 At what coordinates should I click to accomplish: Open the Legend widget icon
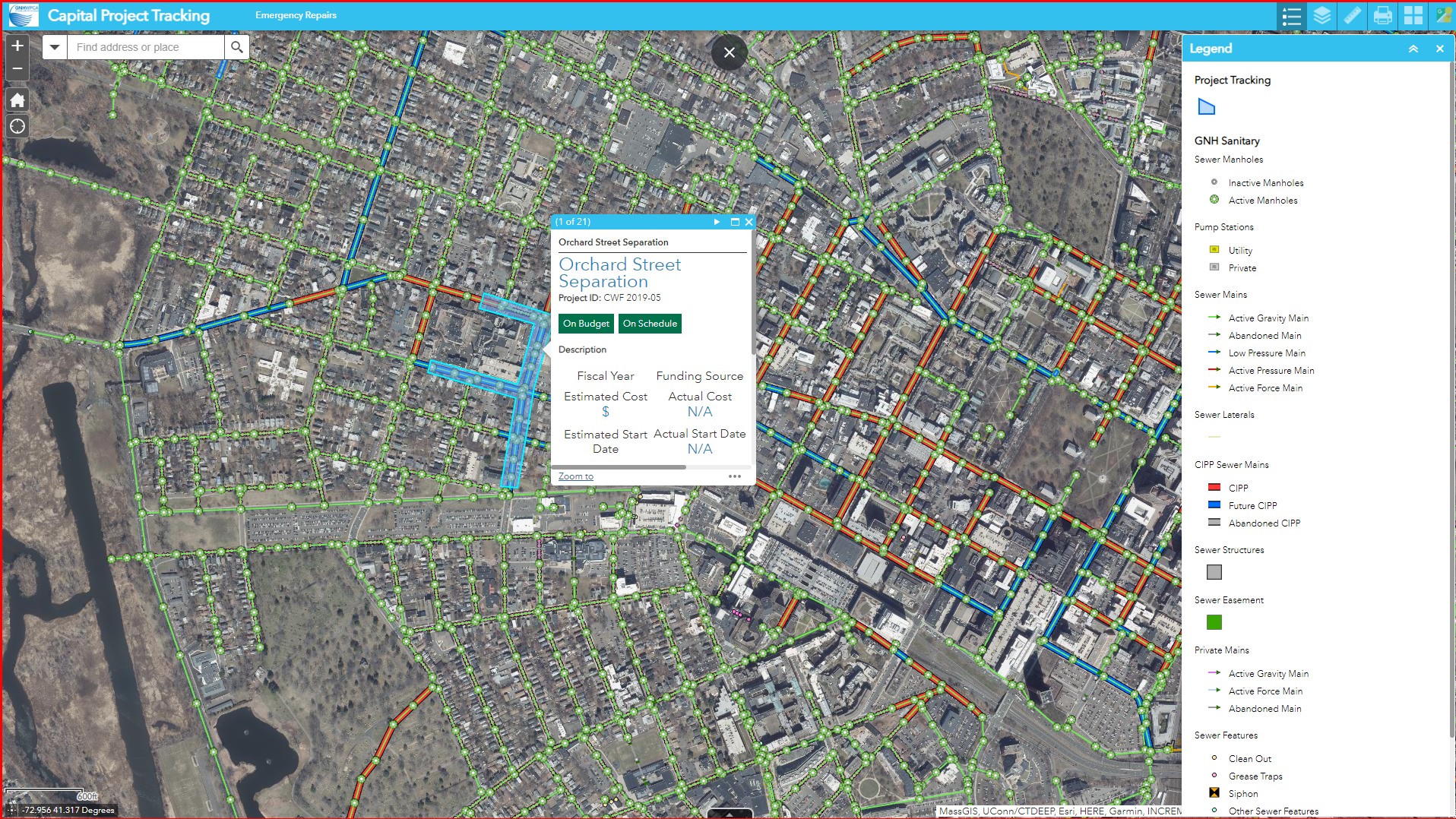1291,16
